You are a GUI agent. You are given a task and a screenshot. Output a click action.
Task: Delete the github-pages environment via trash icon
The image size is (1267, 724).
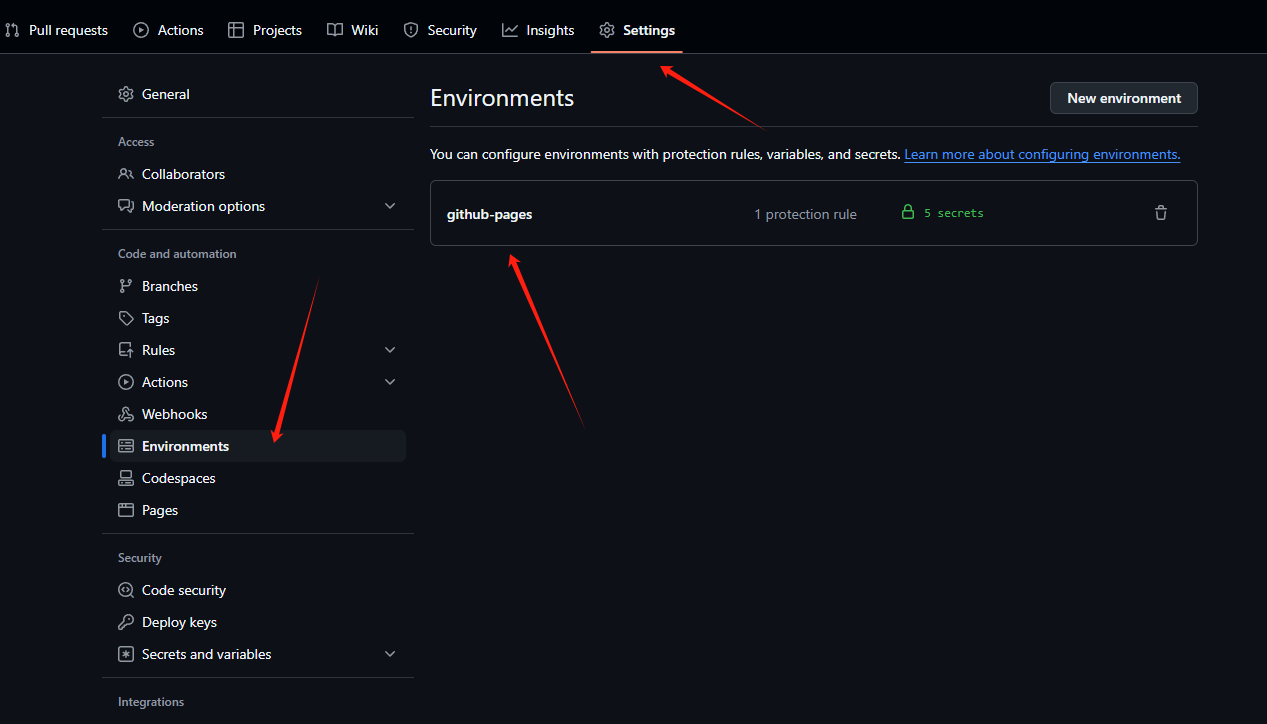[1160, 213]
